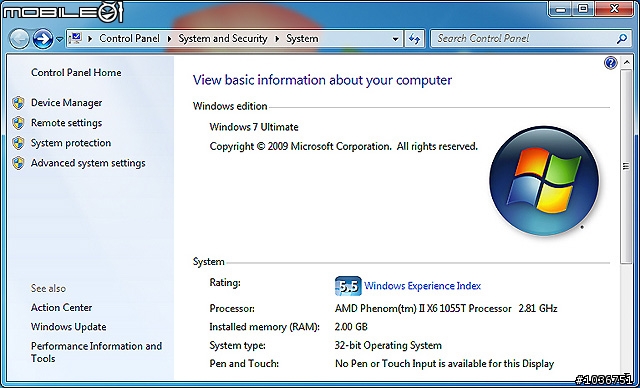
Task: Open Performance Information and Tools
Action: point(96,352)
